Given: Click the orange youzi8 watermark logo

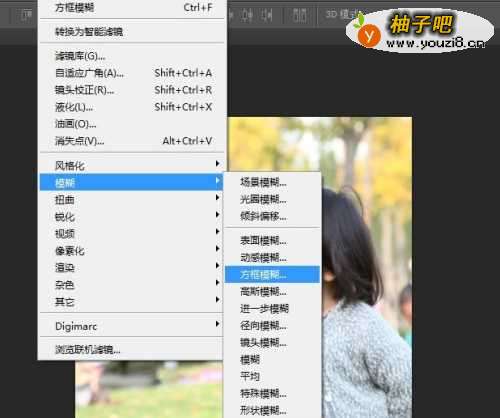Looking at the screenshot, I should pos(369,35).
